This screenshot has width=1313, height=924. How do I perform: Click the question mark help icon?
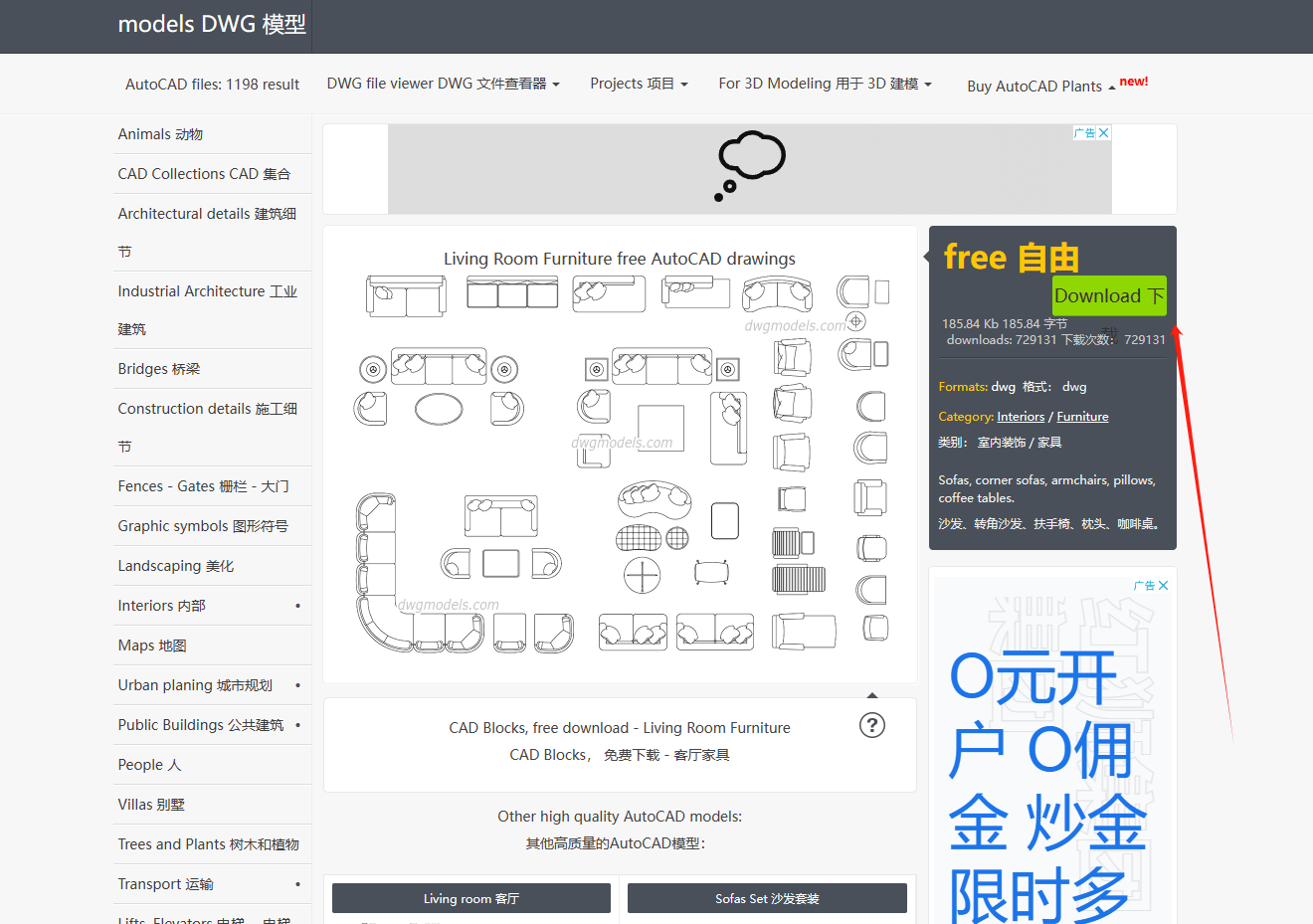coord(872,725)
